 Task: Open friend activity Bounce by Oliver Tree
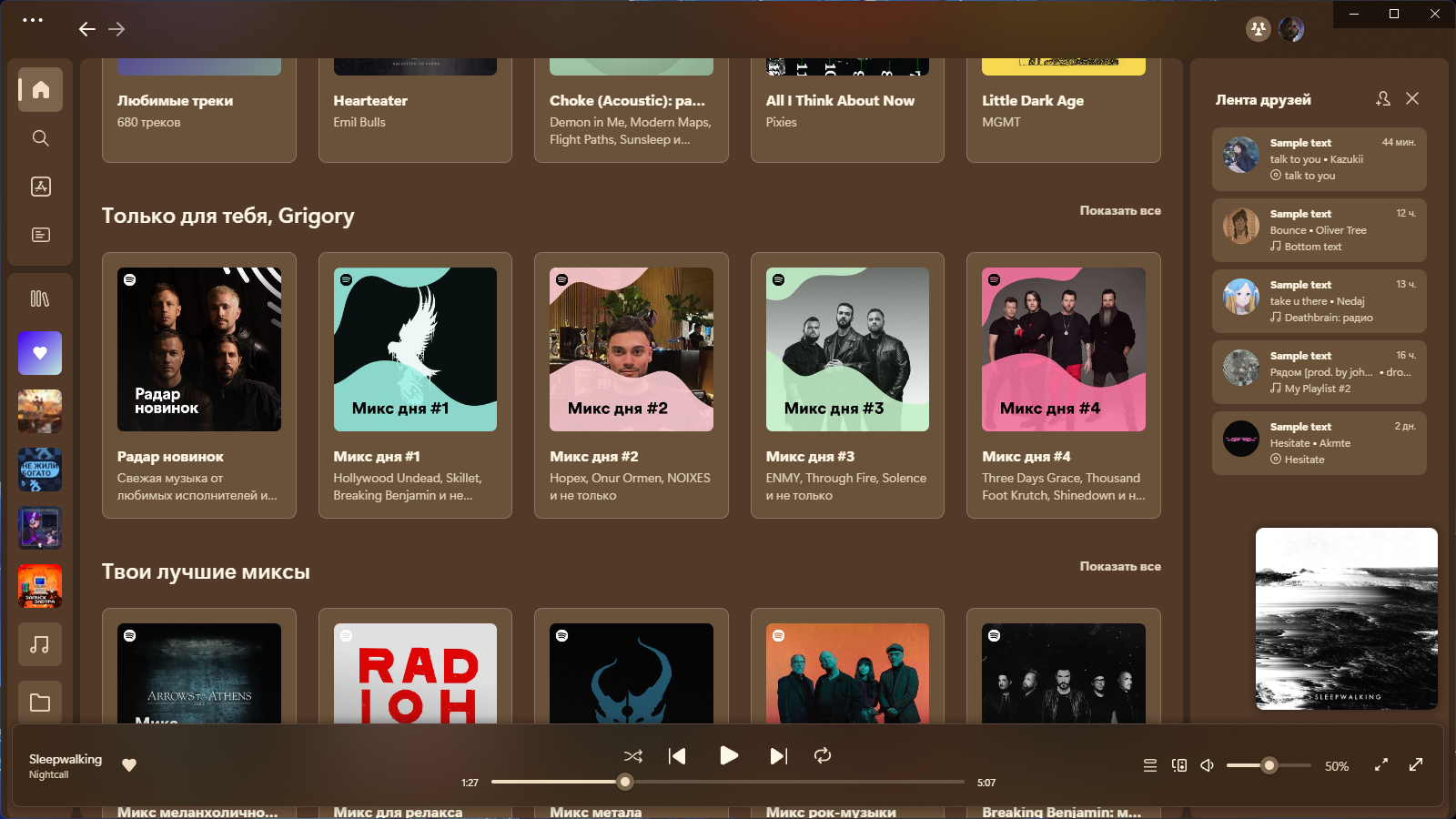point(1319,230)
